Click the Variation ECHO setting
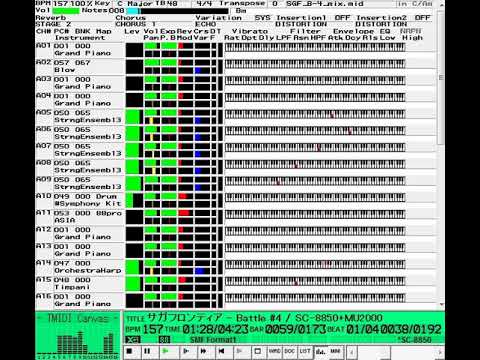Viewport: 480px width, 360px height. pos(206,24)
